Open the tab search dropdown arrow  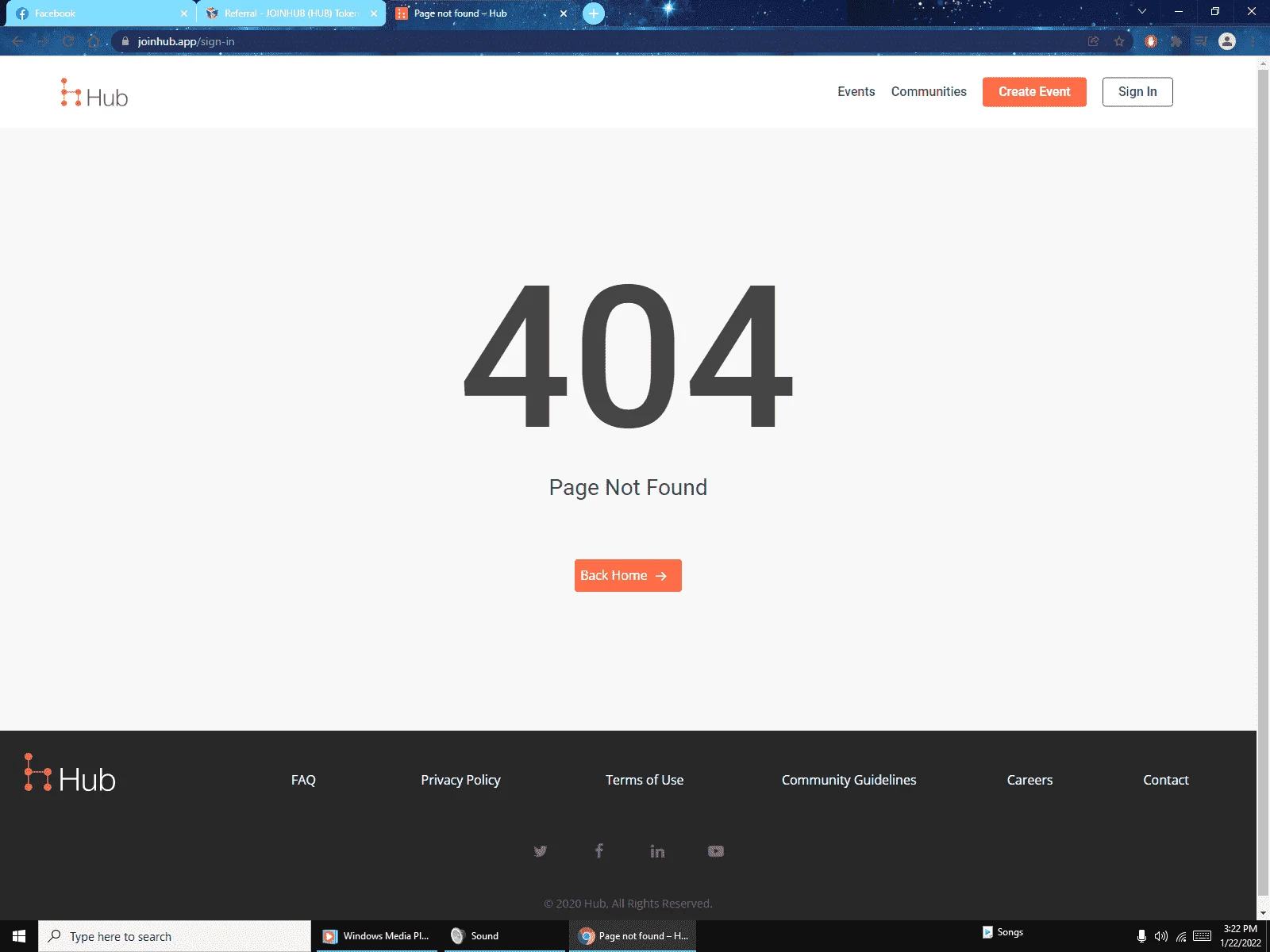[x=1141, y=12]
